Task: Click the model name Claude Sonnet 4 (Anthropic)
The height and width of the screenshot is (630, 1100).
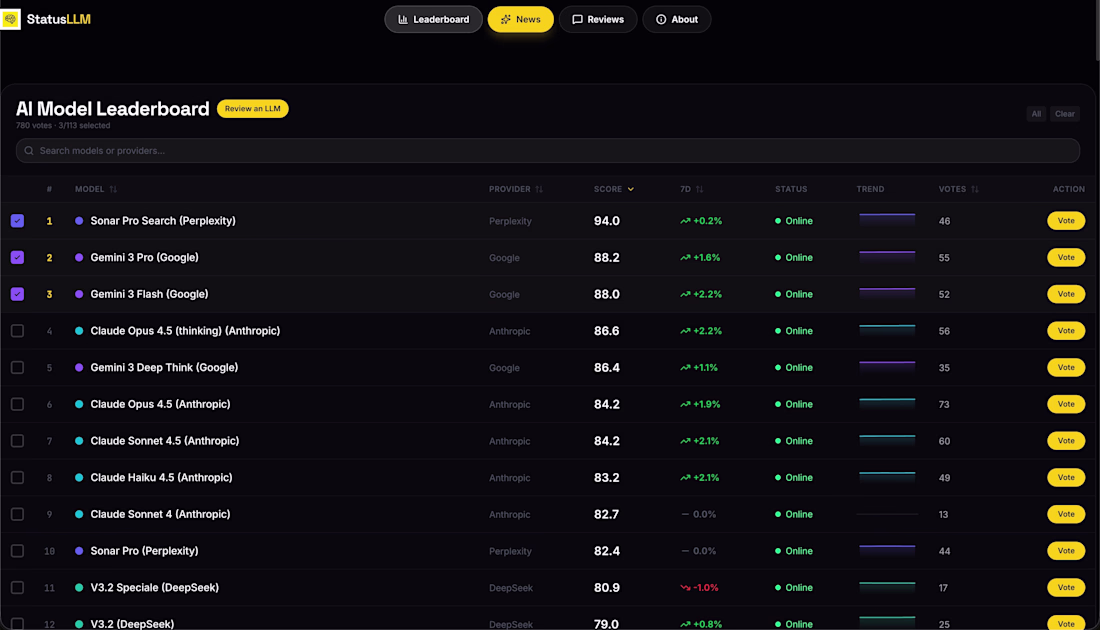Action: tap(161, 514)
